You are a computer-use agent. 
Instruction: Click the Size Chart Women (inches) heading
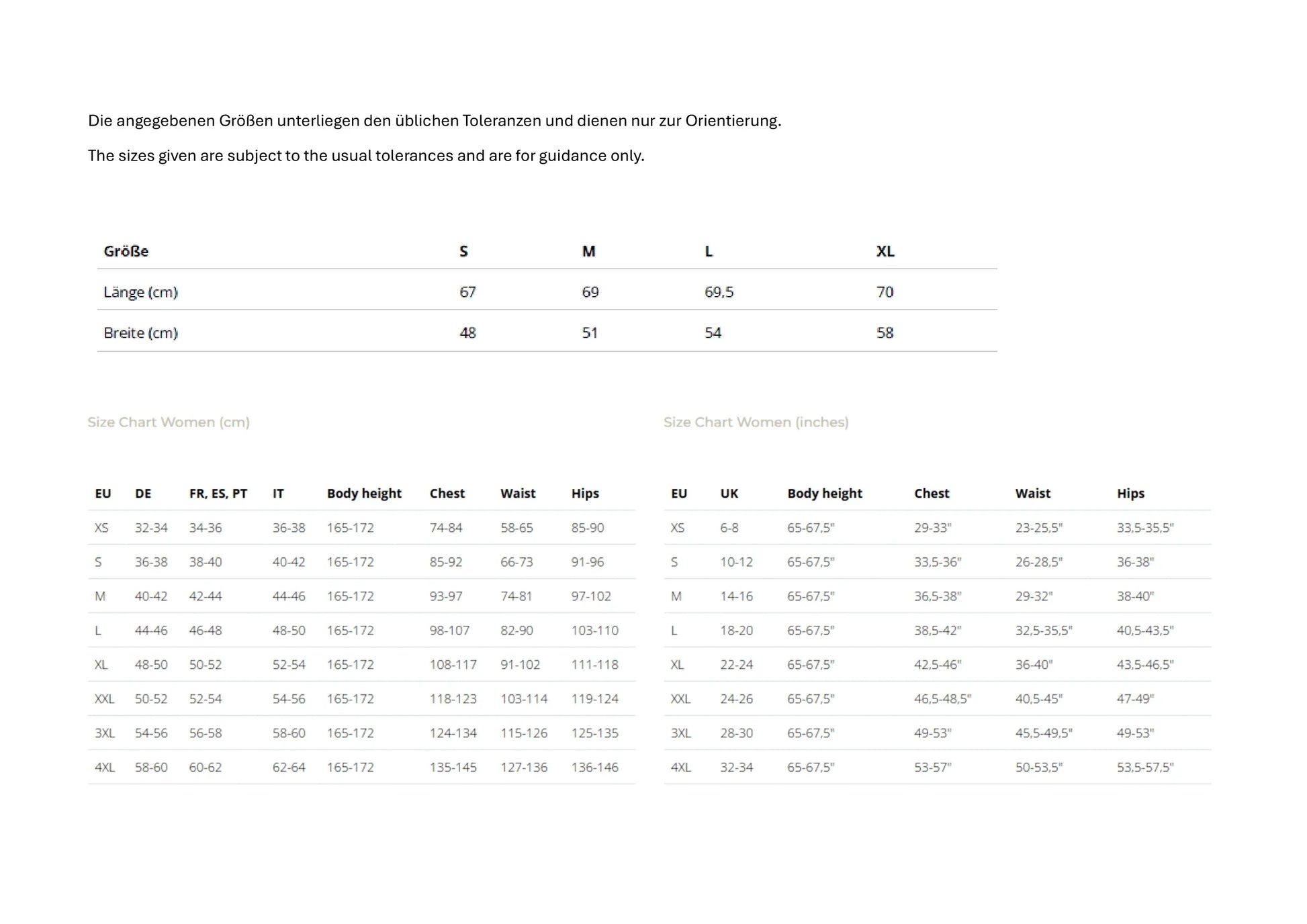click(756, 422)
